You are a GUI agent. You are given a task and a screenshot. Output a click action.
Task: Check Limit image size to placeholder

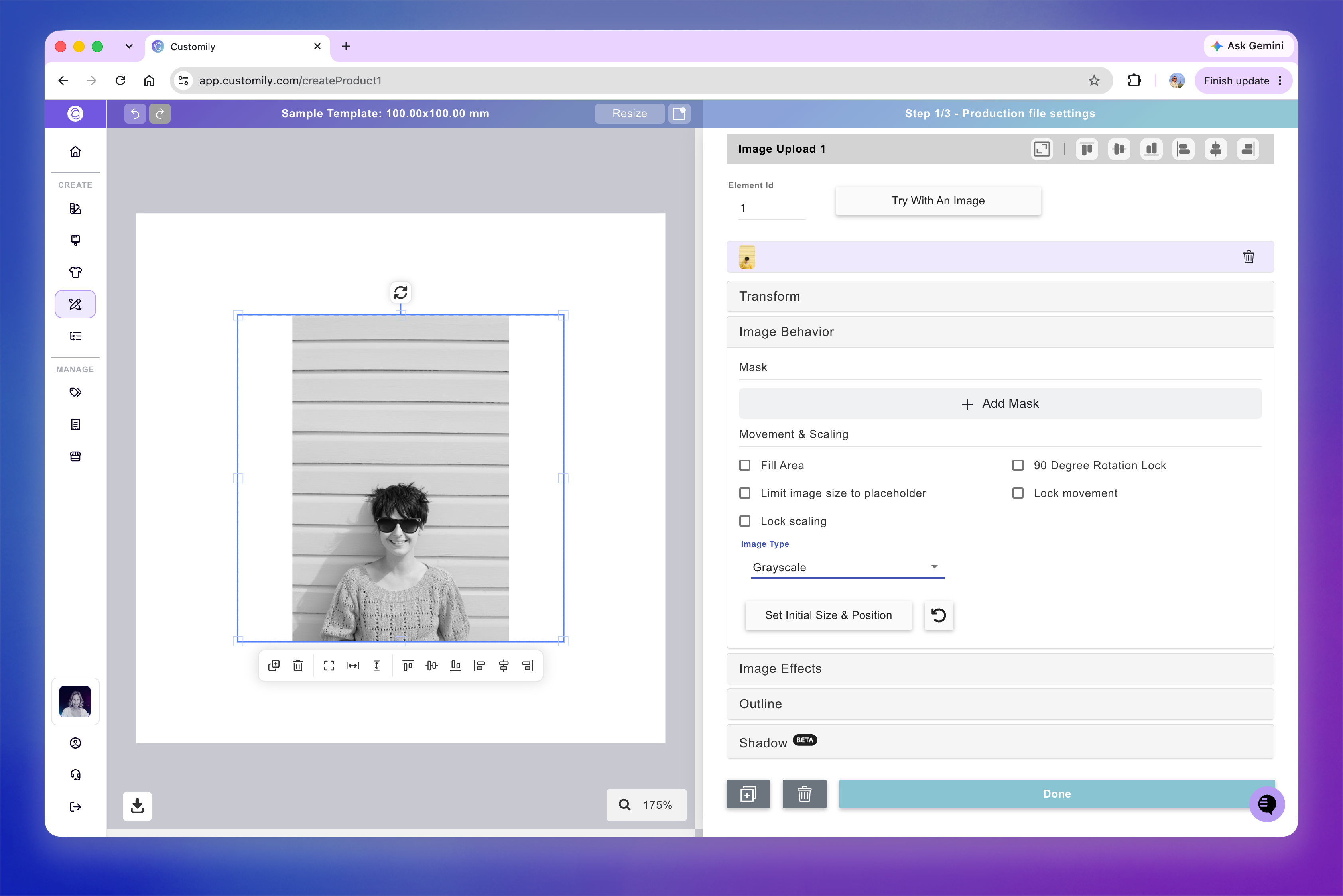(x=745, y=493)
